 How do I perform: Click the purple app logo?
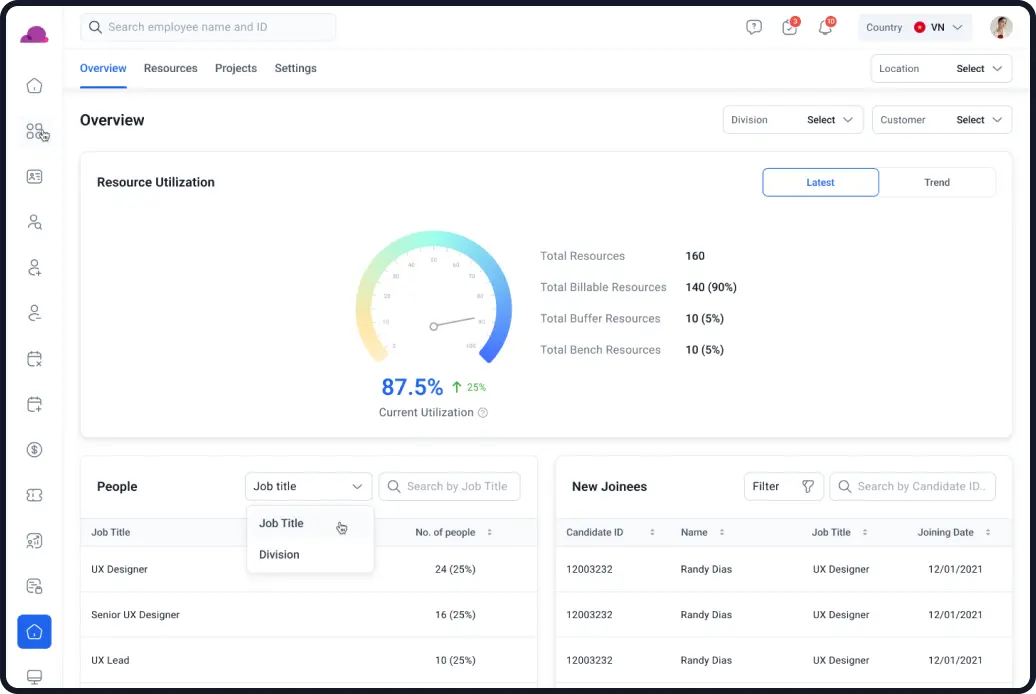click(x=34, y=34)
